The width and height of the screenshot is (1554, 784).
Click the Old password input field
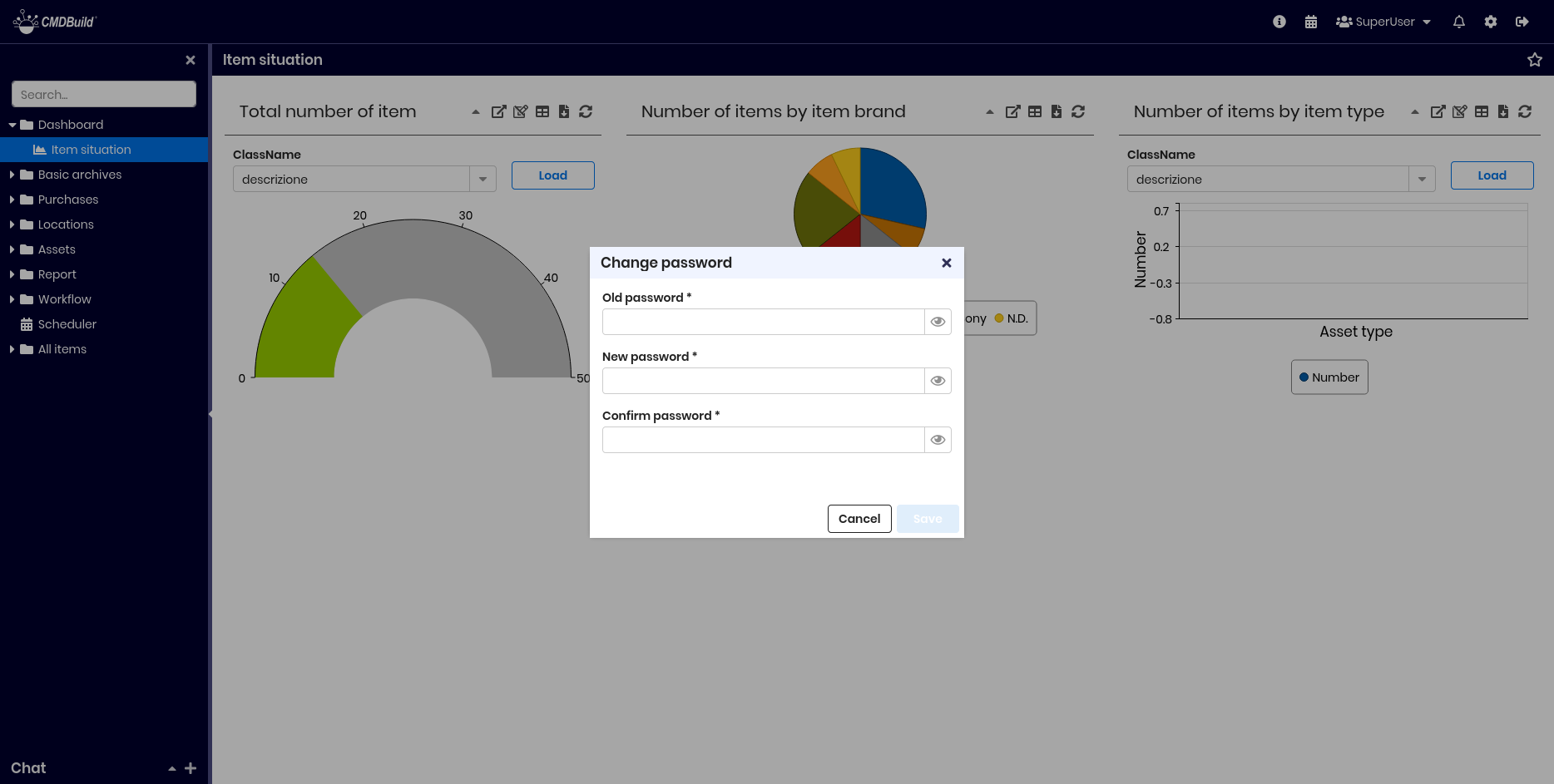[x=763, y=322]
